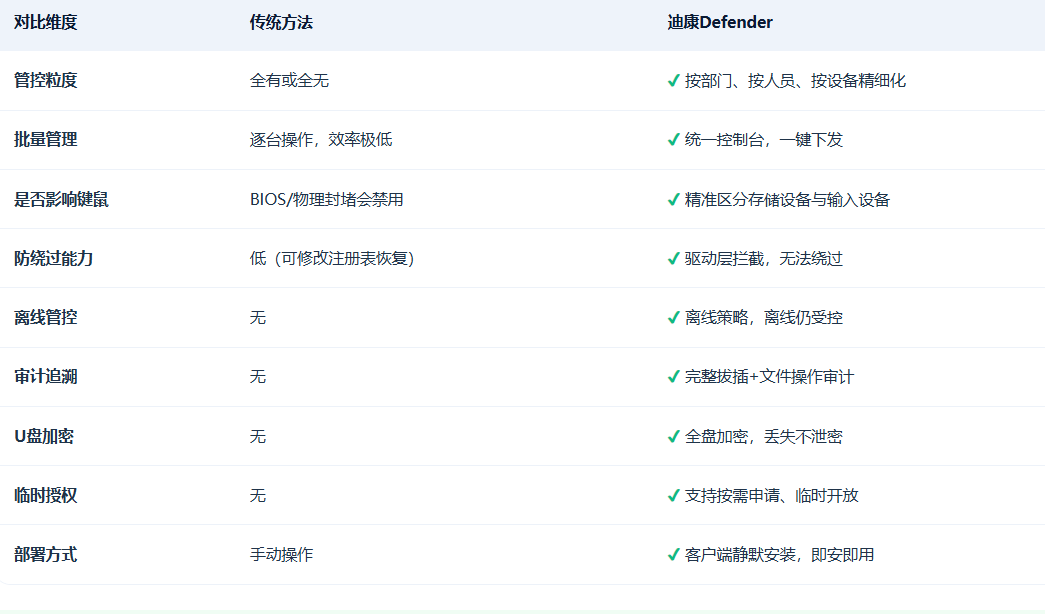The width and height of the screenshot is (1045, 614).
Task: Click the checkmark beside 全盘加密，丢失不泄密
Action: (674, 437)
